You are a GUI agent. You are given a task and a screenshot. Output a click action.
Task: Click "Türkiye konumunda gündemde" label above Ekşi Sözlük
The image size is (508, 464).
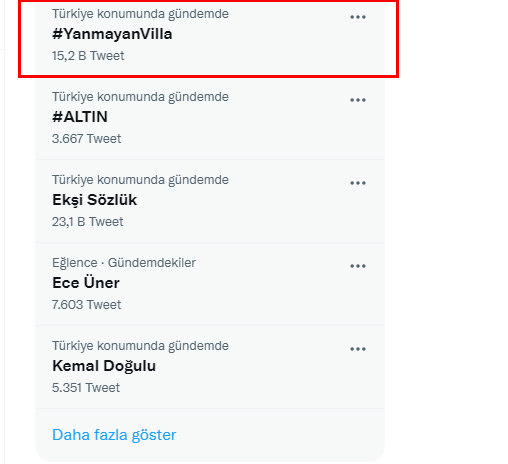click(x=140, y=180)
